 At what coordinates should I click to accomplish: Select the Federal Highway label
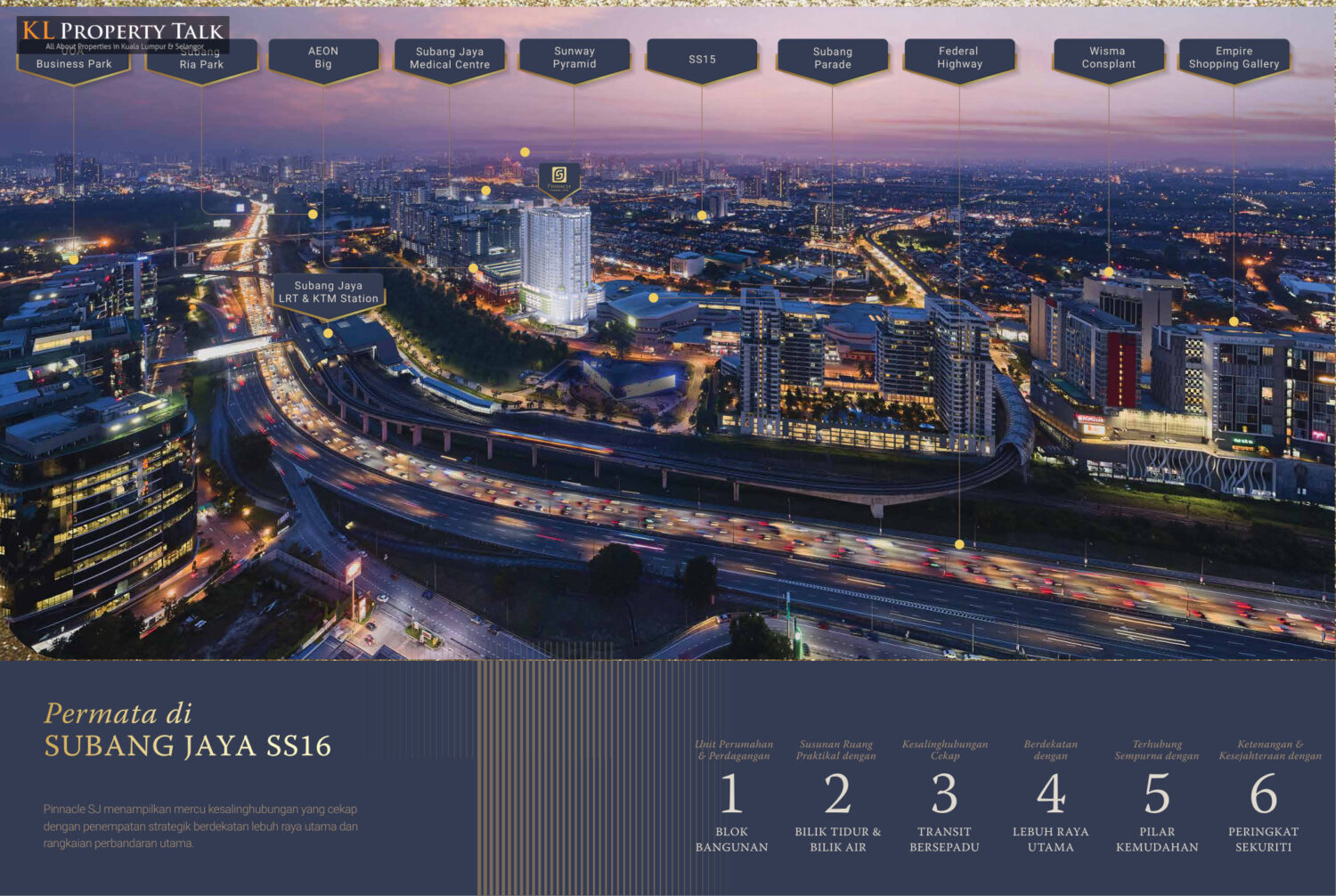pyautogui.click(x=959, y=58)
